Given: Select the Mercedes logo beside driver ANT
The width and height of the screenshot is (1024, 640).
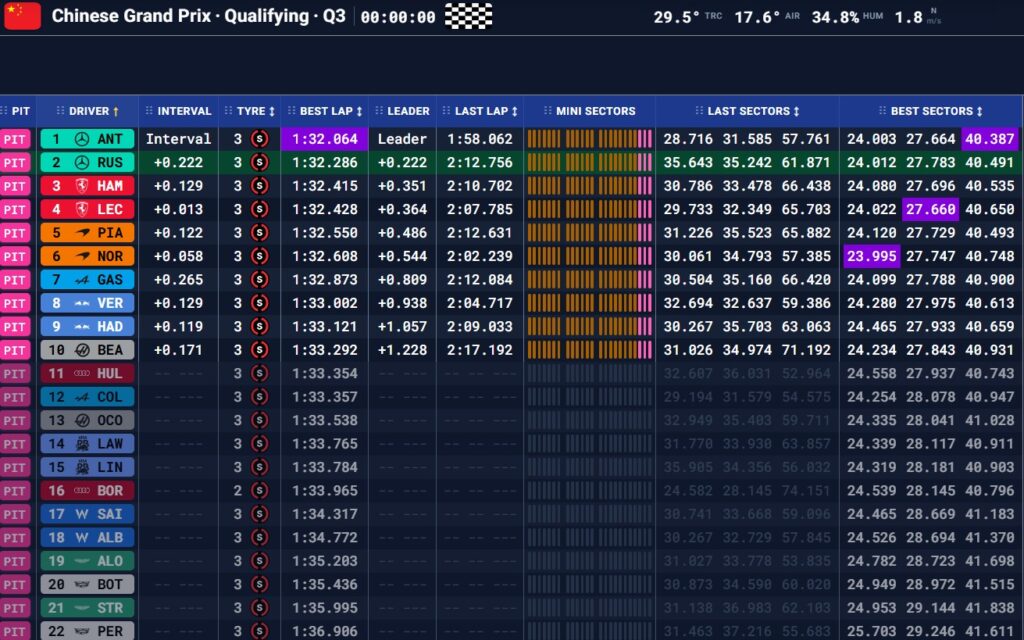Looking at the screenshot, I should click(80, 138).
